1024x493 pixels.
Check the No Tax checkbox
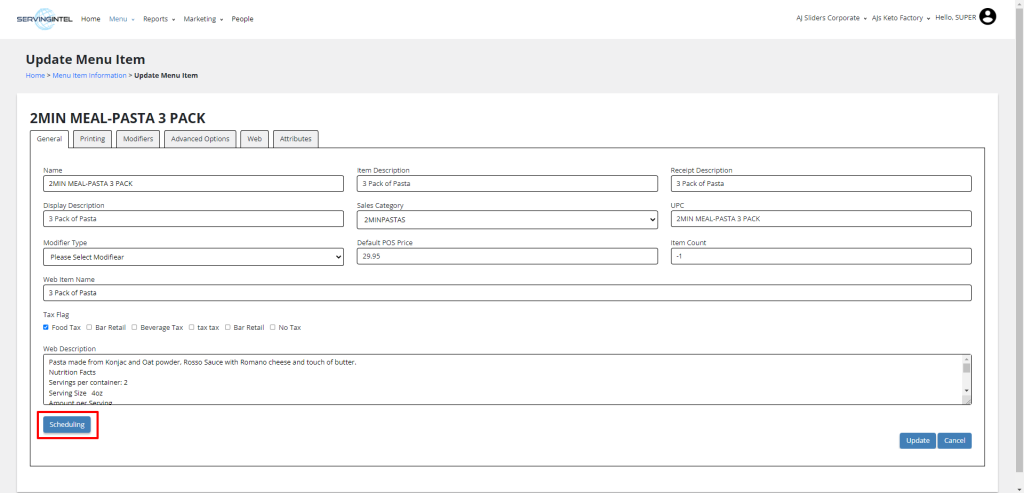pyautogui.click(x=272, y=327)
